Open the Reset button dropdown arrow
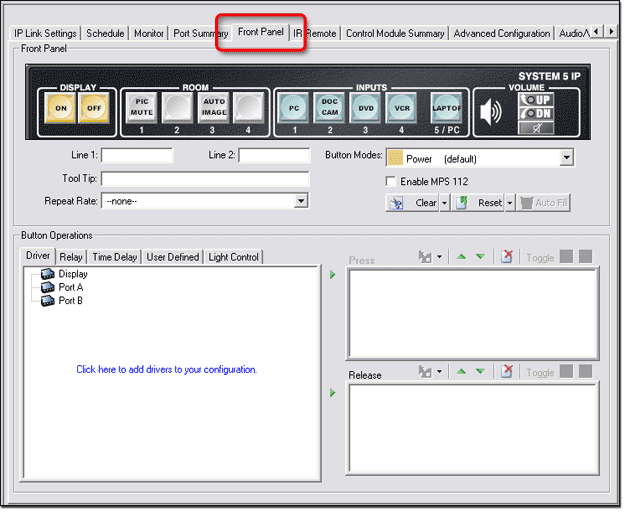This screenshot has height=513, width=630. coord(510,203)
